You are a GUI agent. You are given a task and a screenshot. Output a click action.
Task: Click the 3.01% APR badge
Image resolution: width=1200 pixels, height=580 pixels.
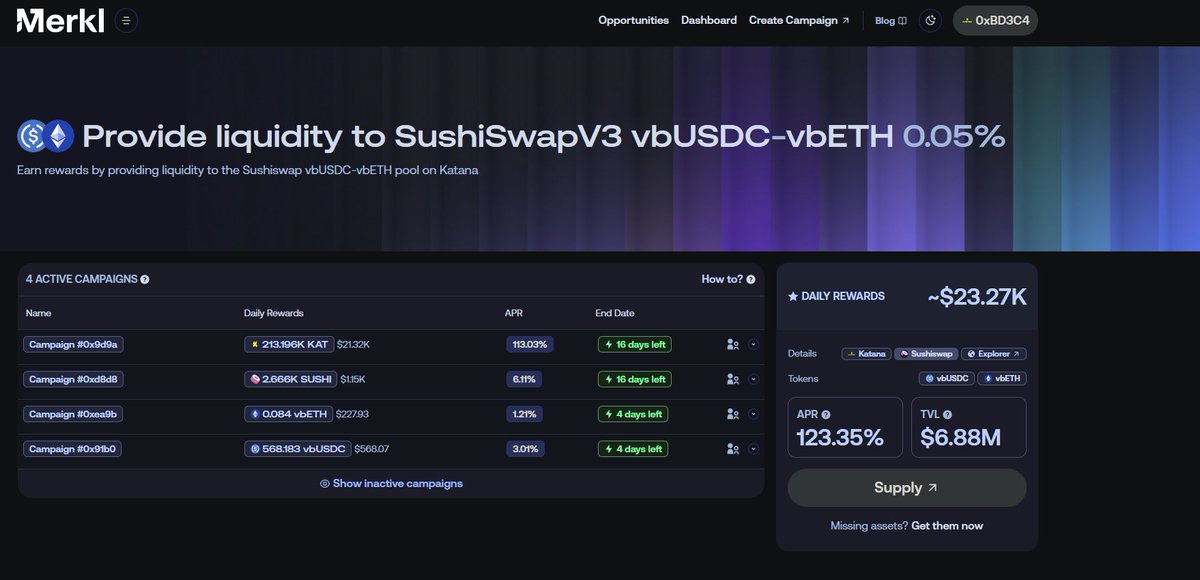click(525, 449)
